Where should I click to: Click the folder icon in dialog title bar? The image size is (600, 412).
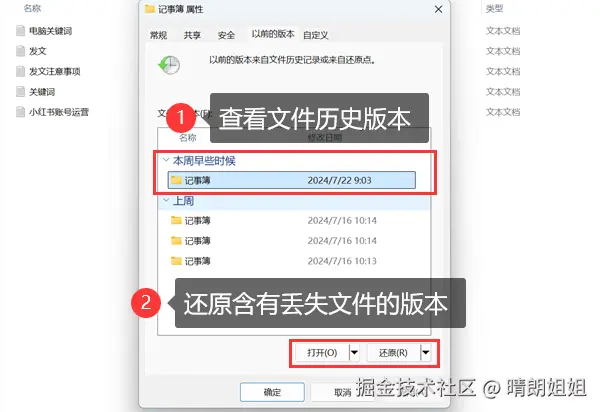[150, 8]
